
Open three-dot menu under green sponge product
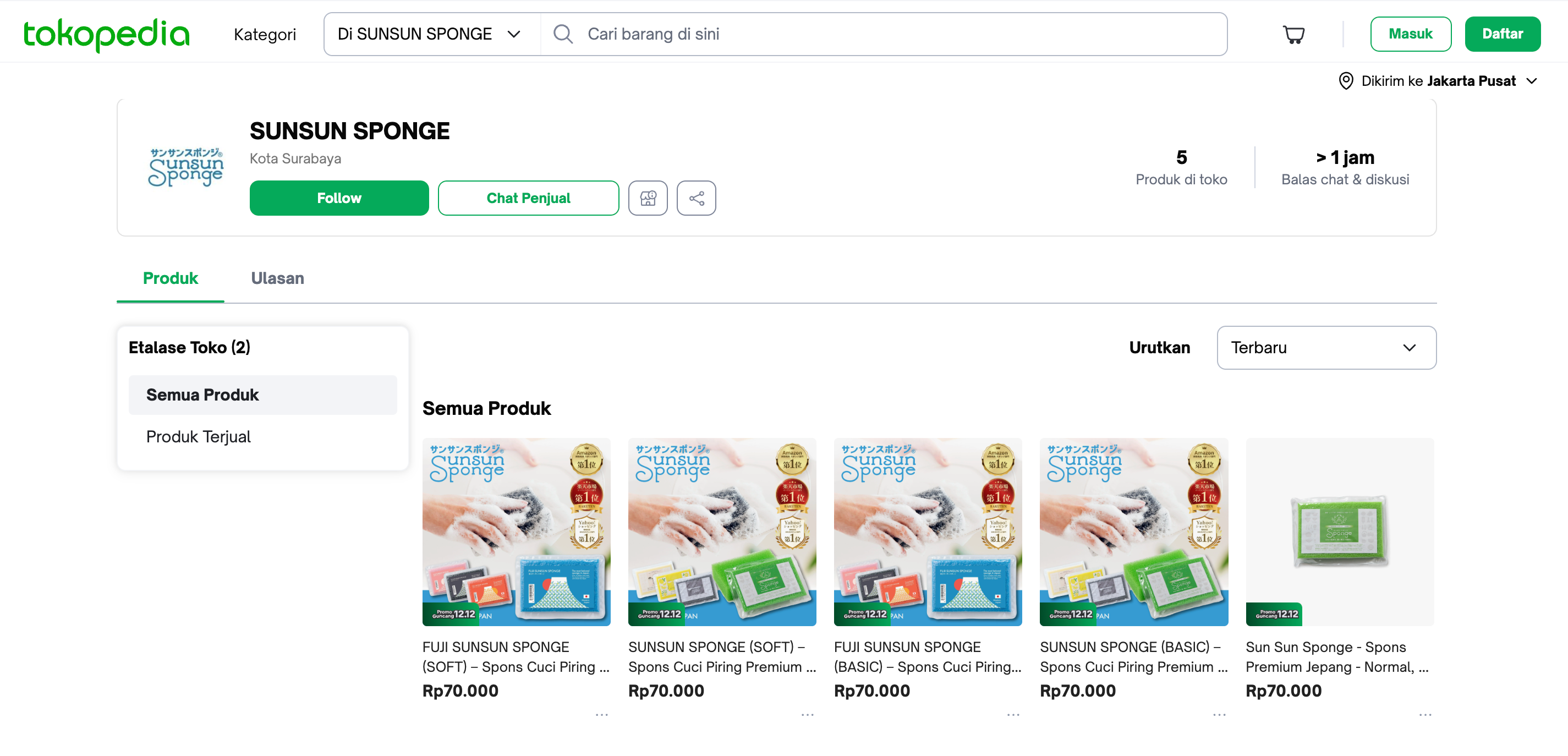(x=1424, y=715)
